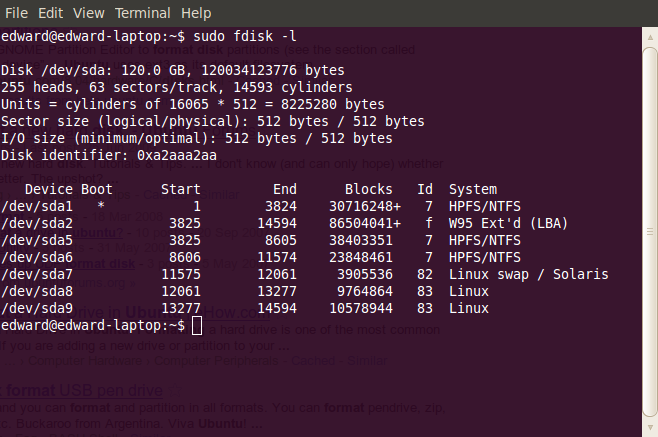Click the 'Start' column header
This screenshot has height=437, width=658.
pyautogui.click(x=181, y=189)
